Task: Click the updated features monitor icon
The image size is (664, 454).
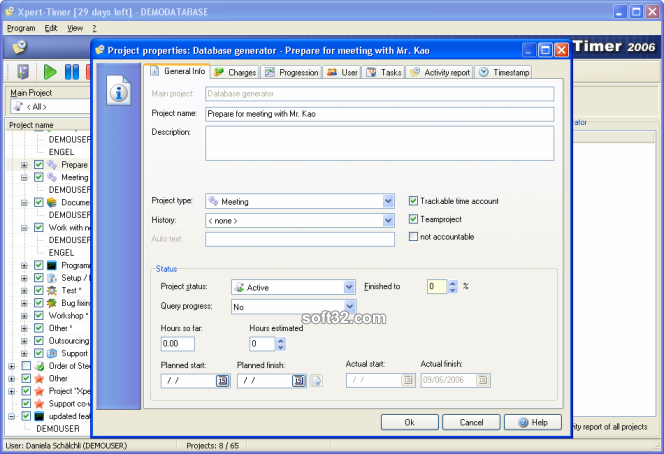Action: click(x=39, y=416)
